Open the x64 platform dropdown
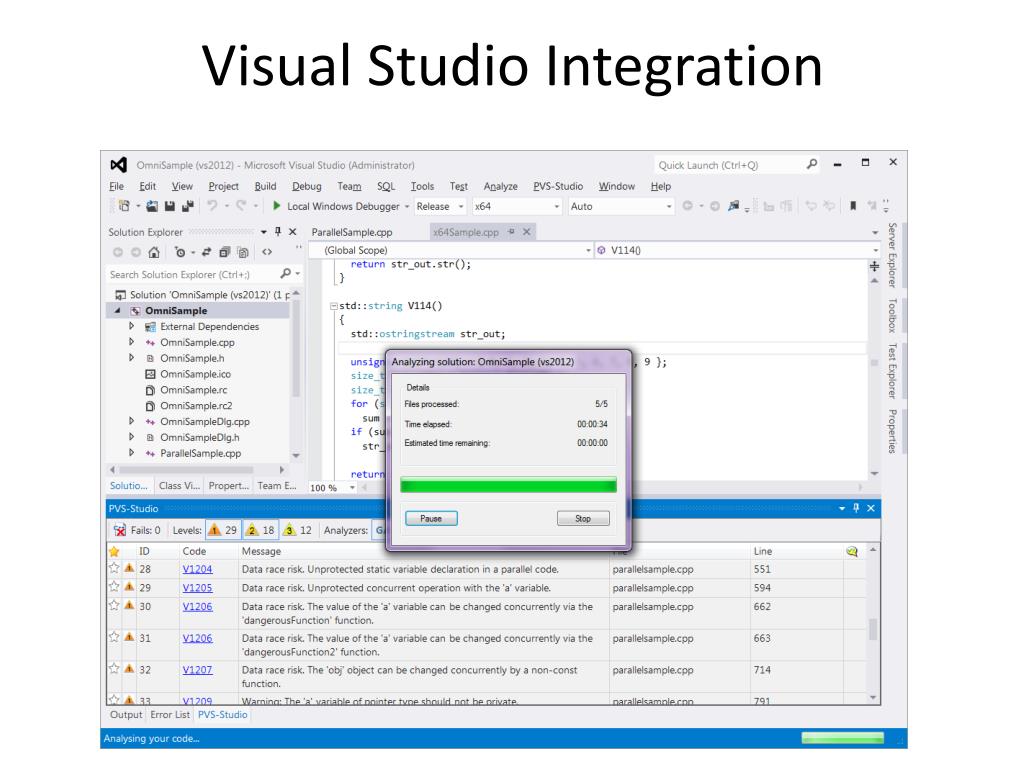 [556, 206]
